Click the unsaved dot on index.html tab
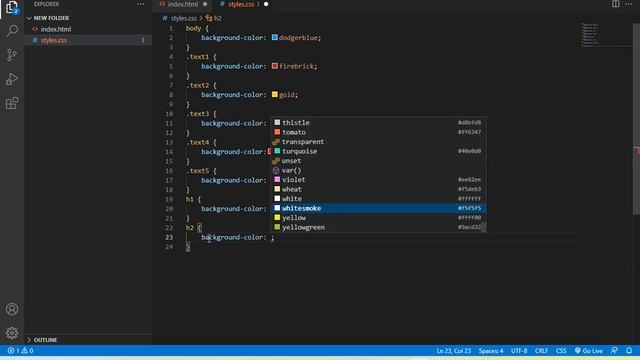Image resolution: width=640 pixels, height=360 pixels. [x=205, y=4]
